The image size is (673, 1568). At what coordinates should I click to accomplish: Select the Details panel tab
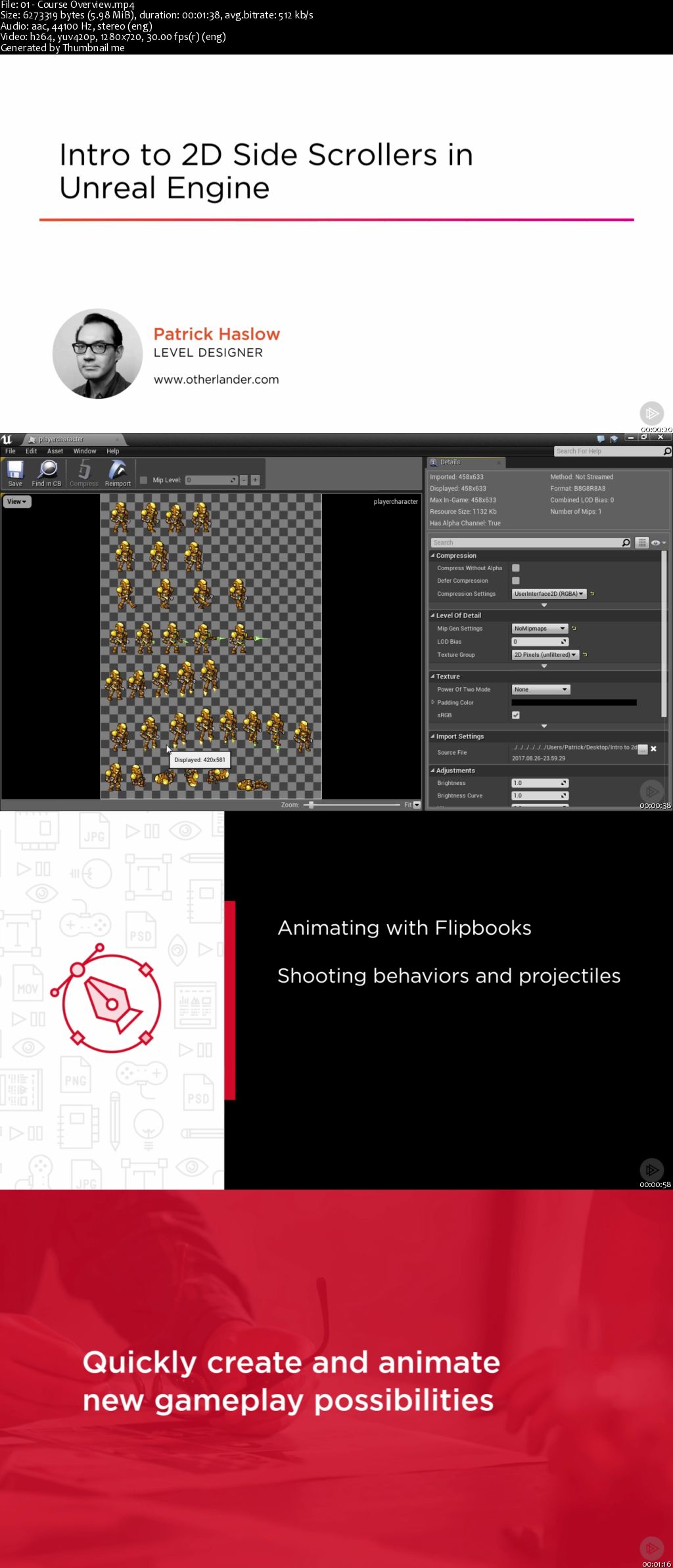[x=465, y=462]
